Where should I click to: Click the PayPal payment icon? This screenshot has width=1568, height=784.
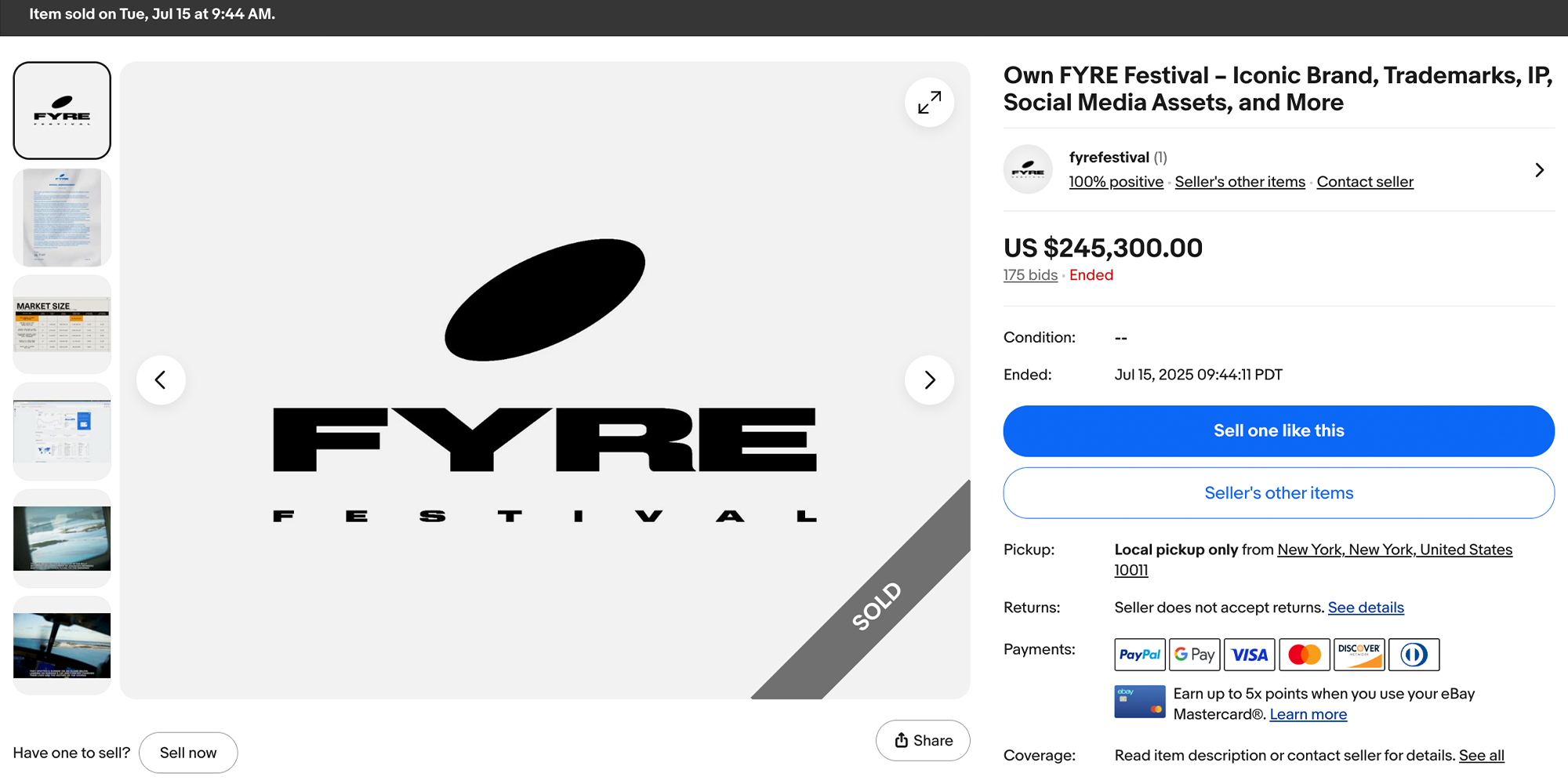(1139, 655)
